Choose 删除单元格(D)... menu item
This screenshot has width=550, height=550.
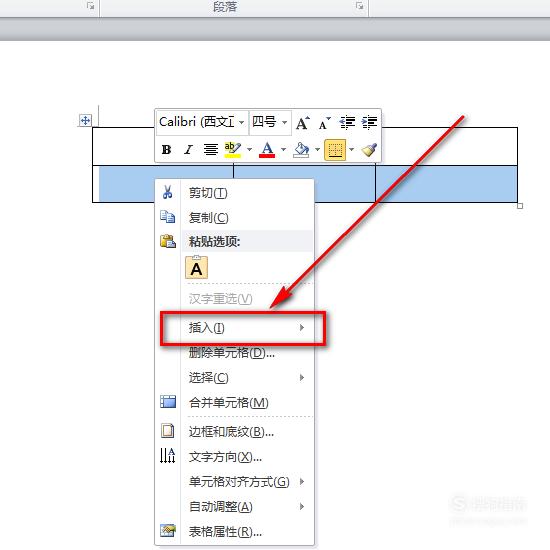(x=234, y=353)
